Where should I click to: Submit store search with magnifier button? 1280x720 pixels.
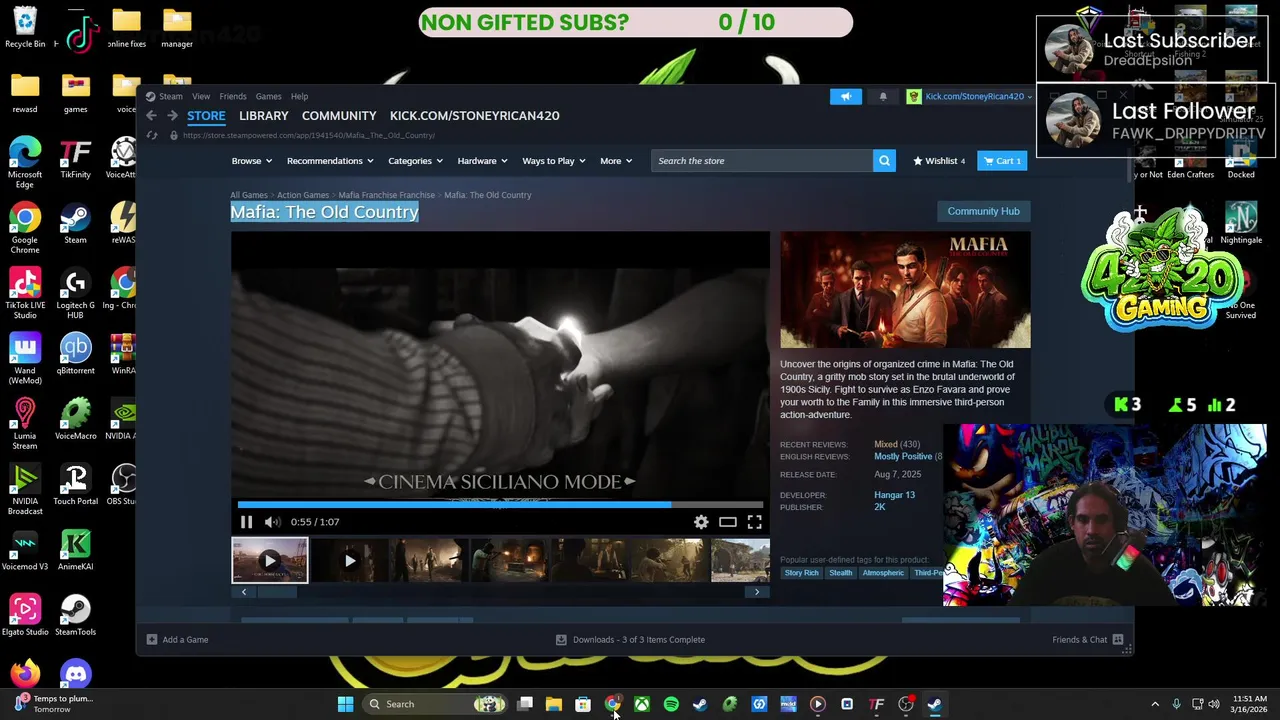(x=884, y=161)
